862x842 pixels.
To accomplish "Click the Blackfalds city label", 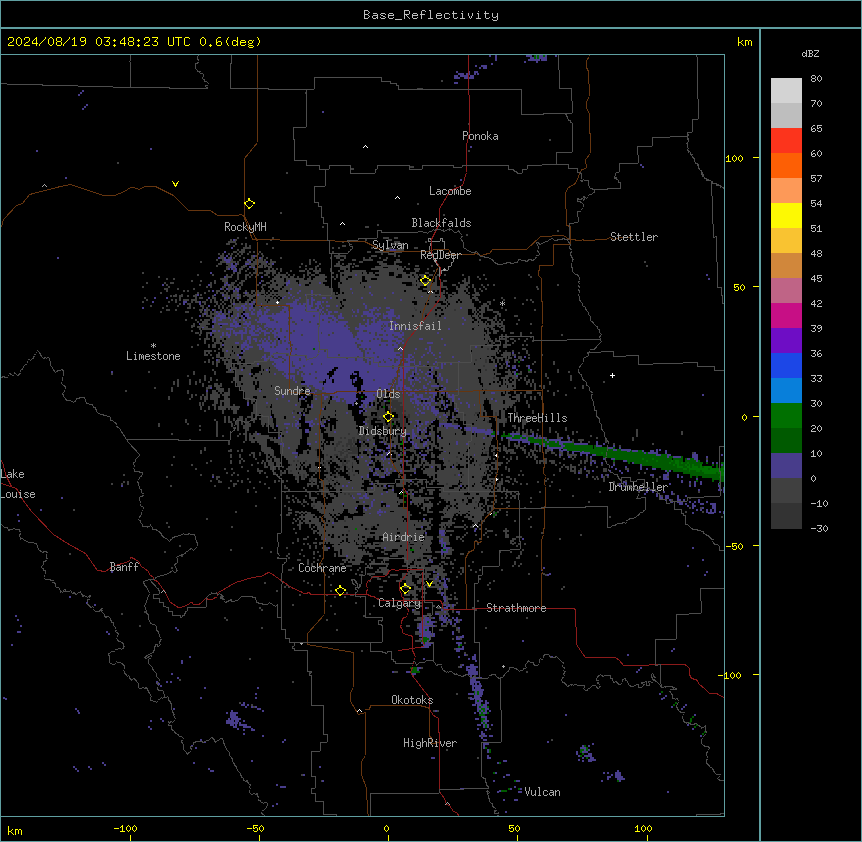I will (x=441, y=223).
